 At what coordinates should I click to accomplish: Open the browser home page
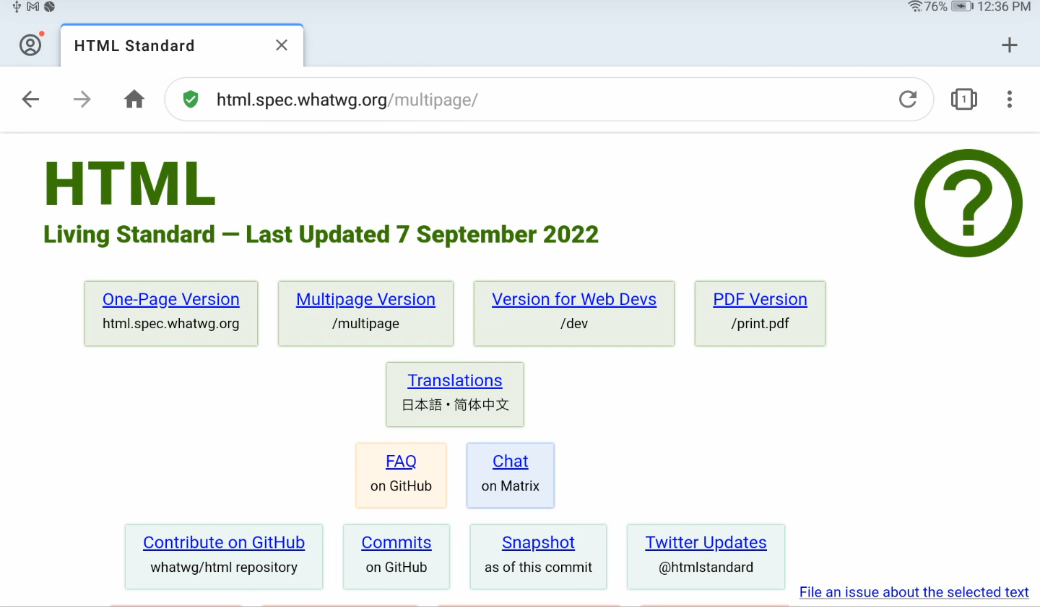(134, 99)
